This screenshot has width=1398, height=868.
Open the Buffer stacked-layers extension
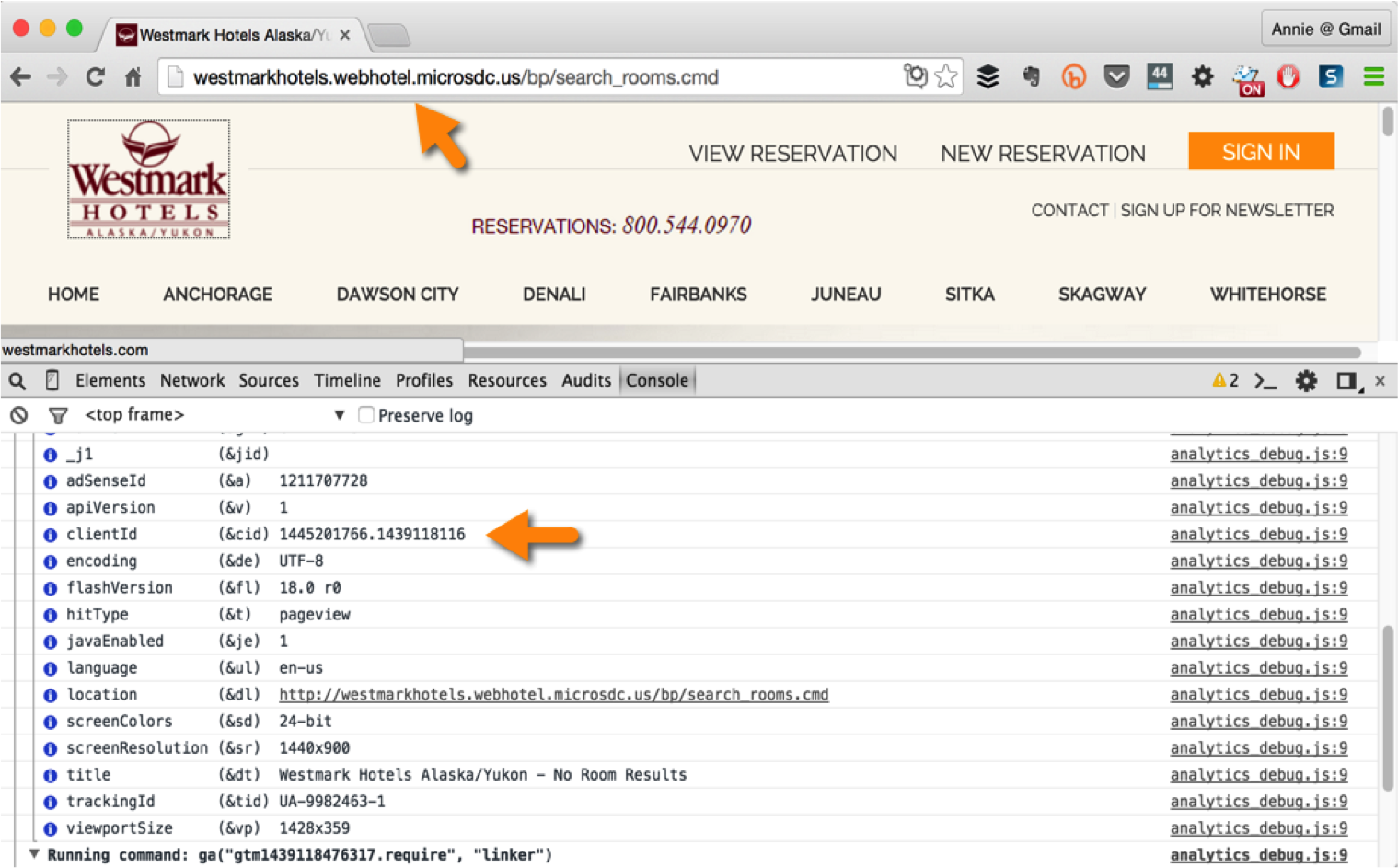(988, 76)
